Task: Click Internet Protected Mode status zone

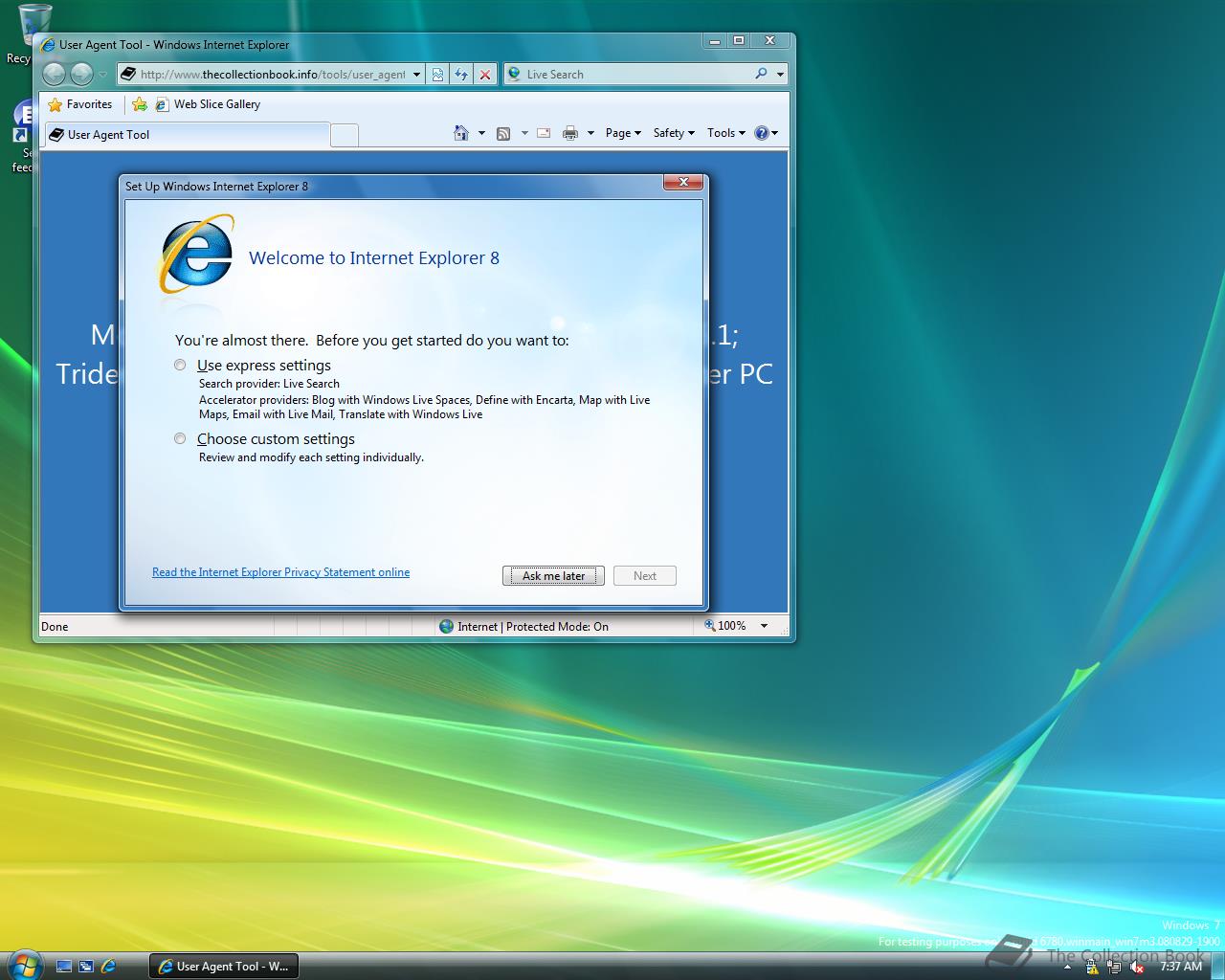Action: tap(523, 626)
